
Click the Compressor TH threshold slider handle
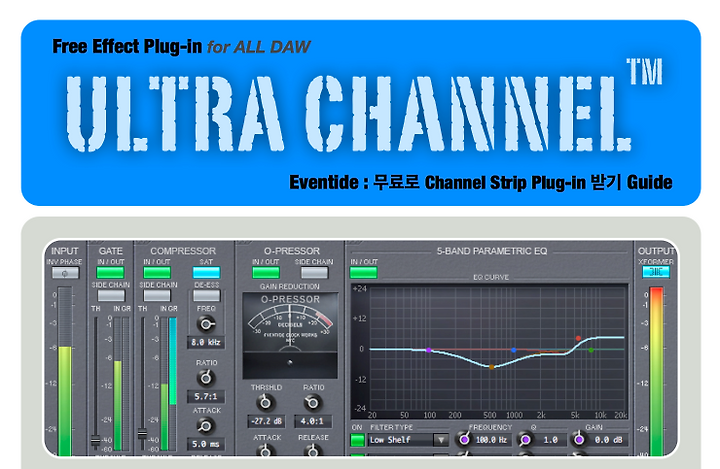click(142, 433)
